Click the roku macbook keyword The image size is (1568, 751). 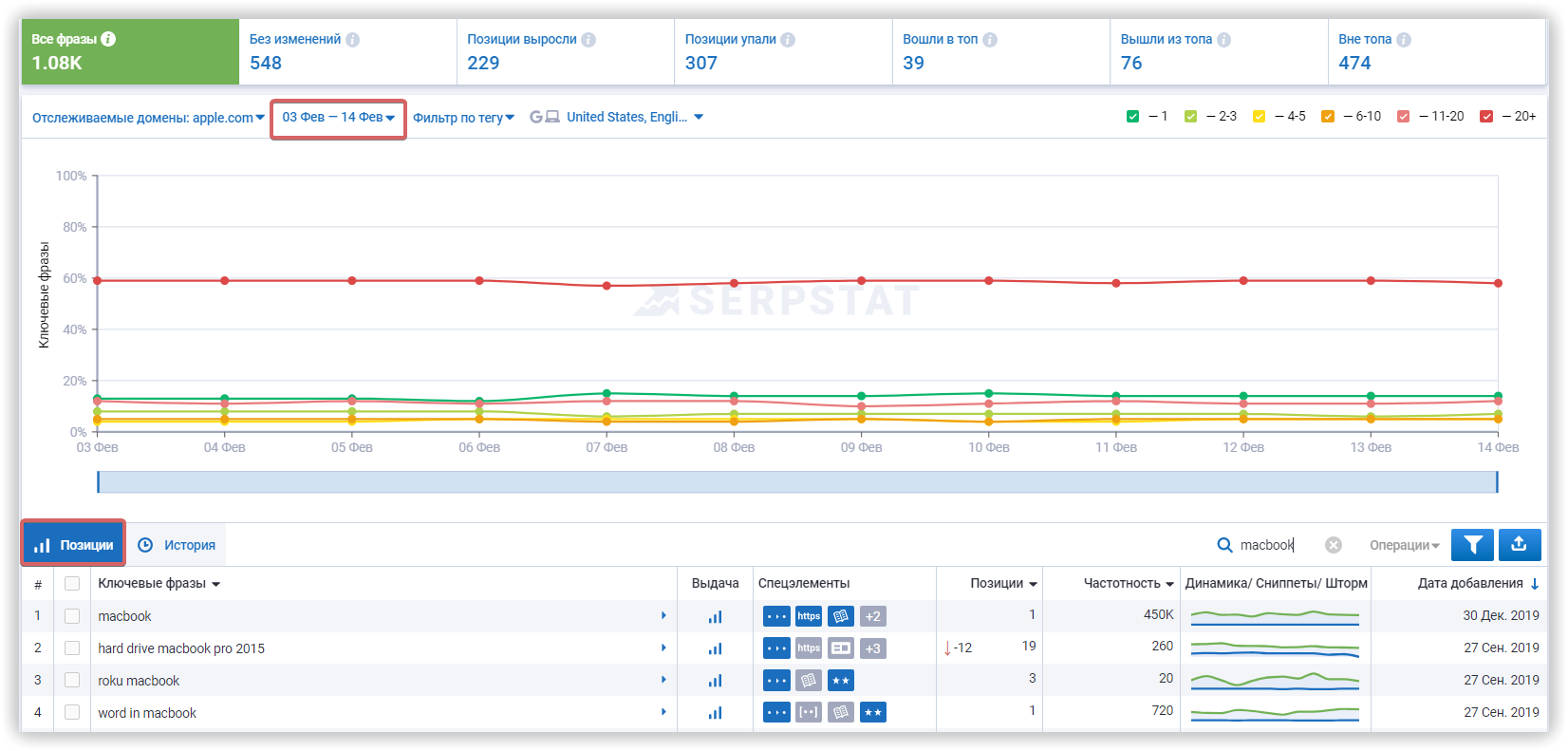click(x=139, y=681)
